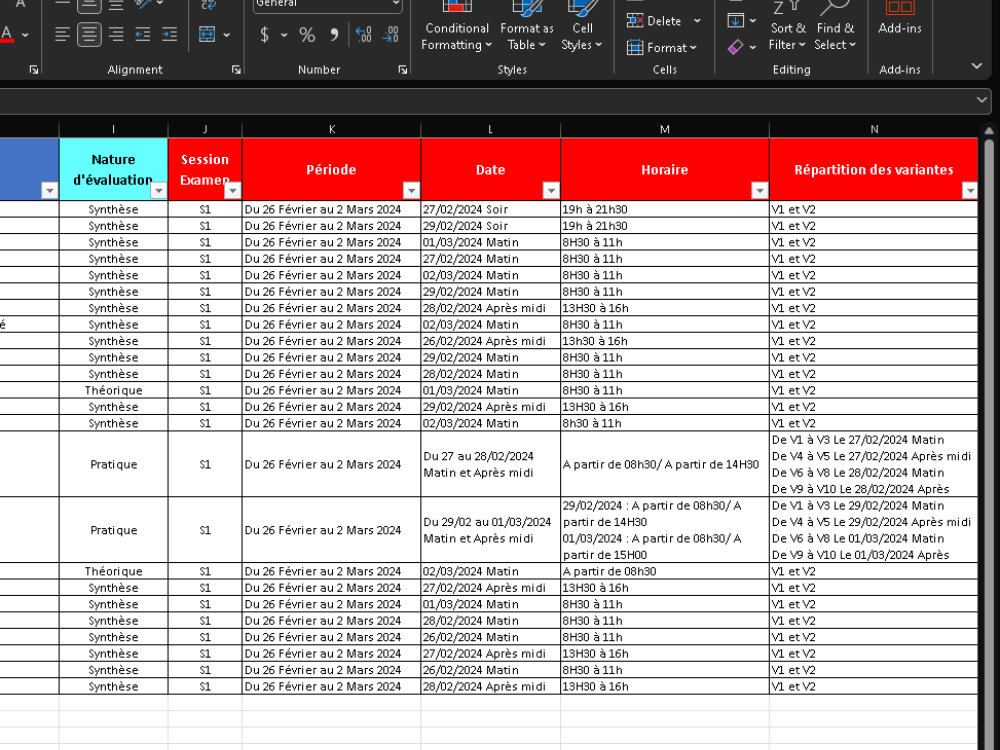Click the Increase Decimal icon
1000x750 pixels.
click(362, 33)
